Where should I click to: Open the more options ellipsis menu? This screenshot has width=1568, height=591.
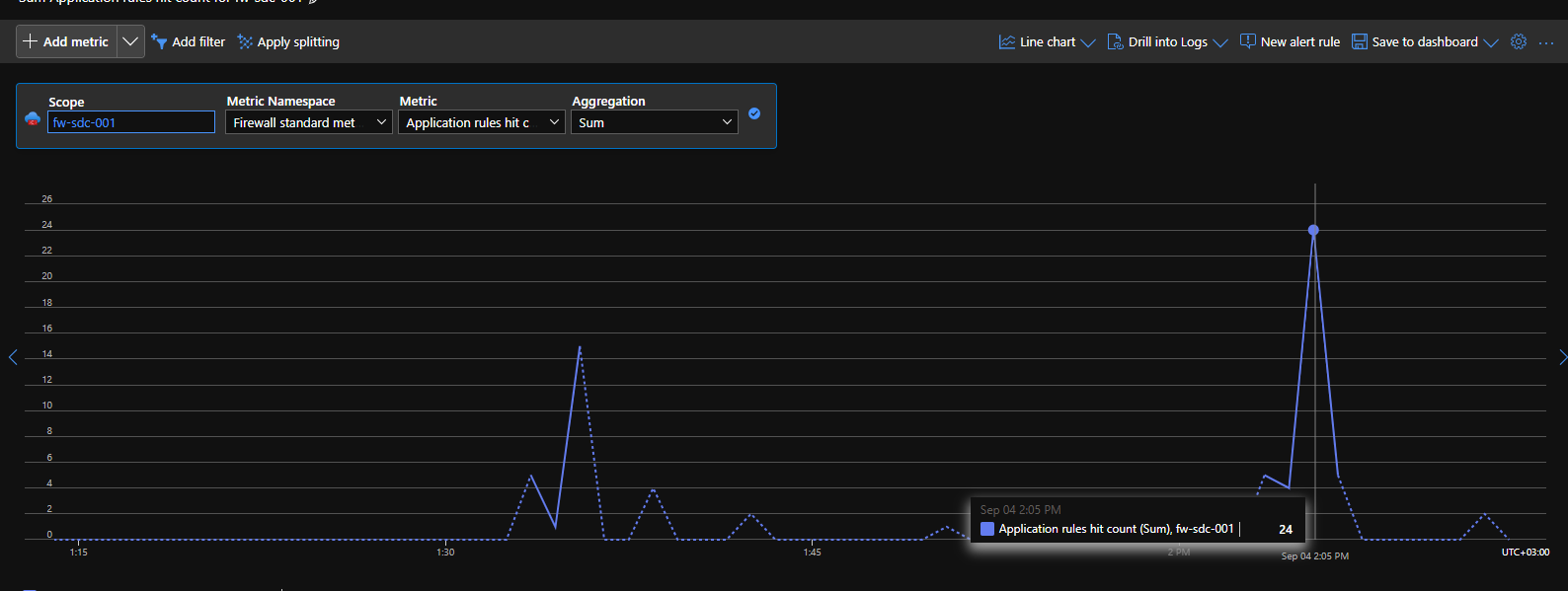click(1546, 42)
